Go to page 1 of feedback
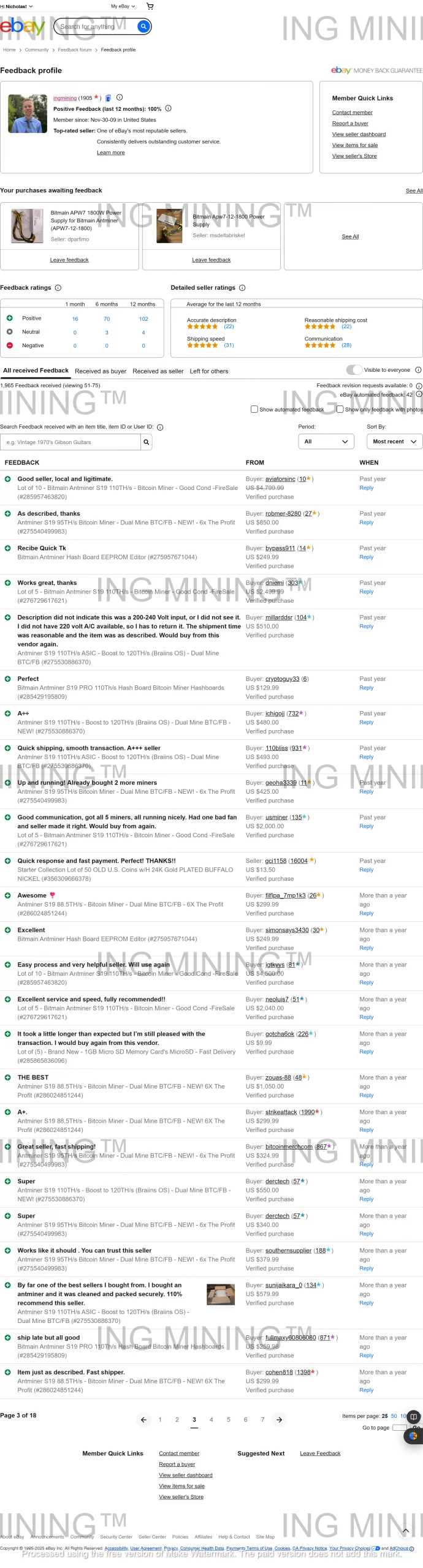The image size is (423, 1568). [160, 1420]
